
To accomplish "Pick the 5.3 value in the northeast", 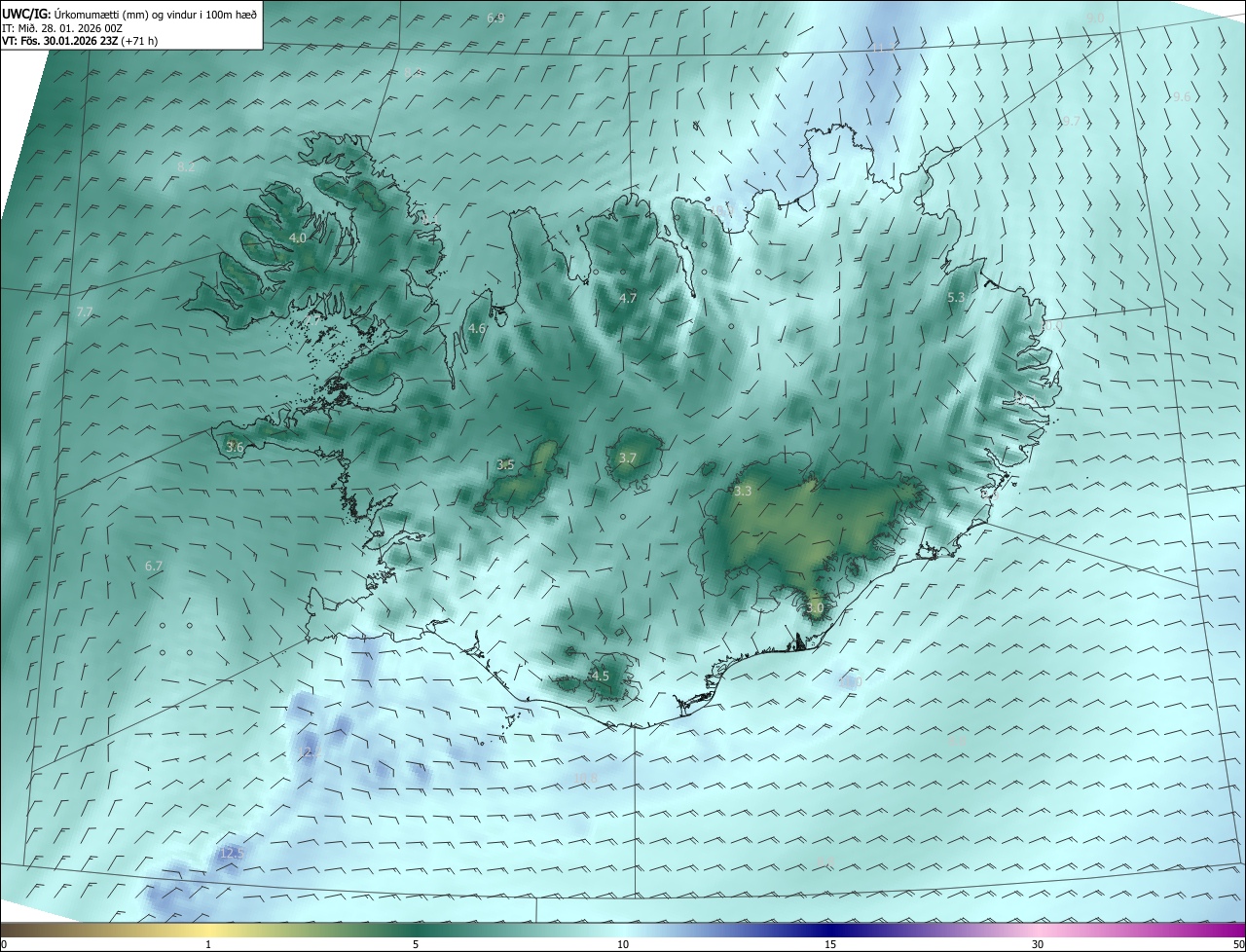I will (x=956, y=297).
